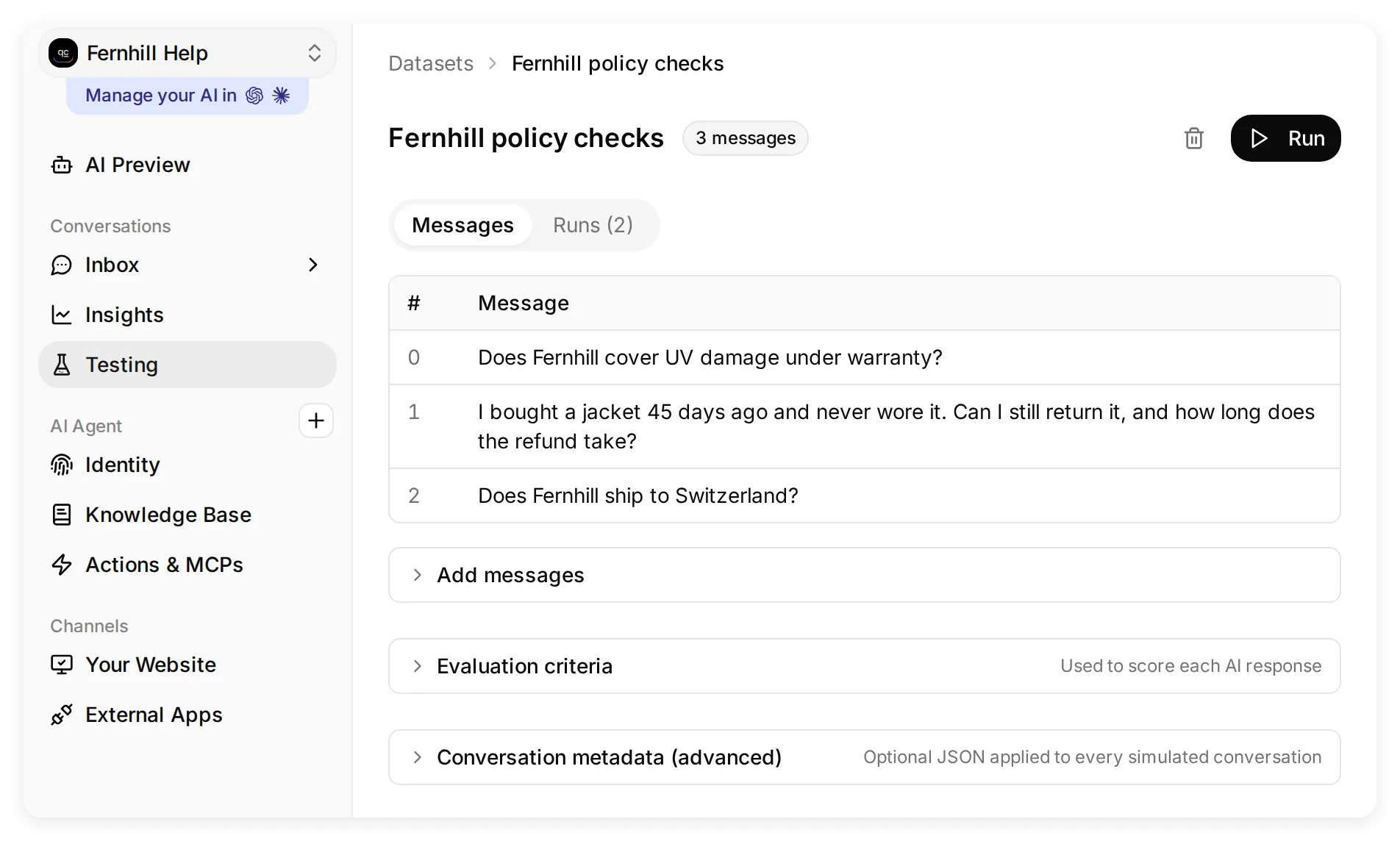This screenshot has height=841, width=1400.
Task: Click the Insights chart icon
Action: pyautogui.click(x=62, y=315)
